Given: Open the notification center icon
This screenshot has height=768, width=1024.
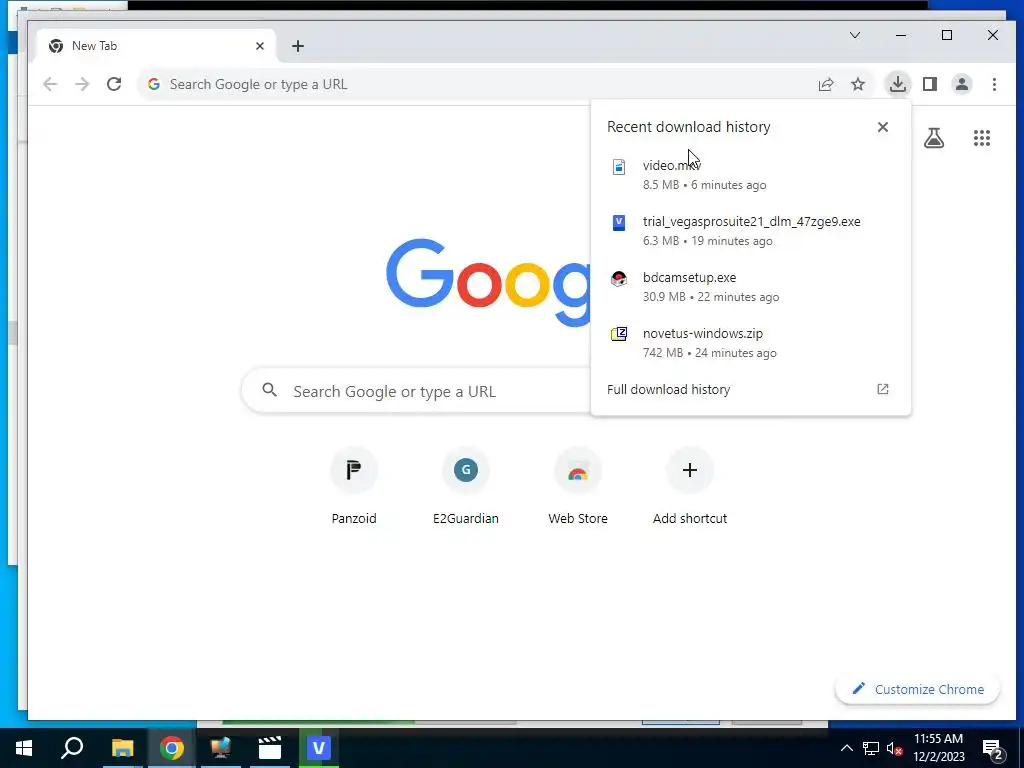Looking at the screenshot, I should 993,749.
